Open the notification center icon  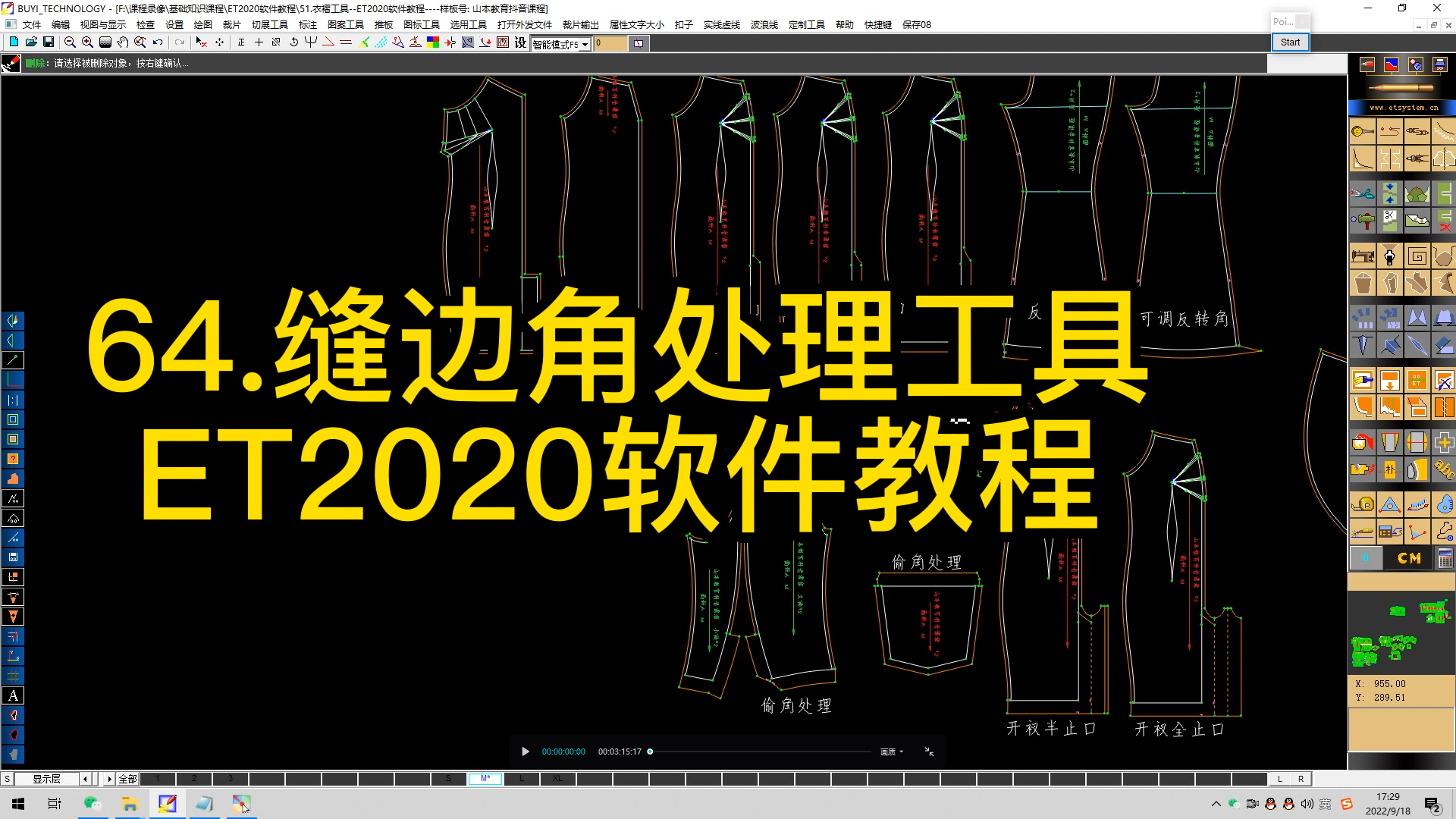point(1432,805)
